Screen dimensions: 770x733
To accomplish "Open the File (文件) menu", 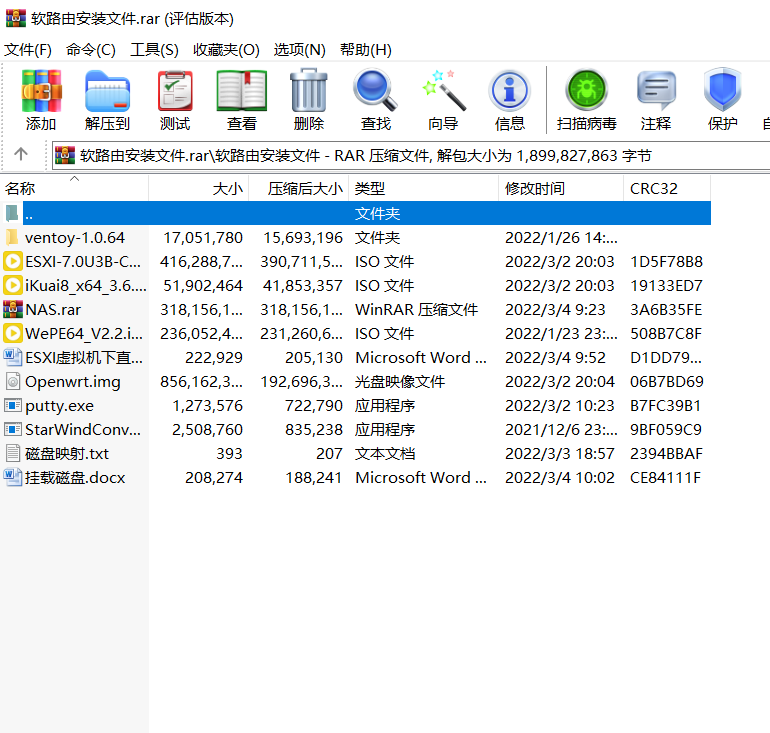I will coord(28,49).
